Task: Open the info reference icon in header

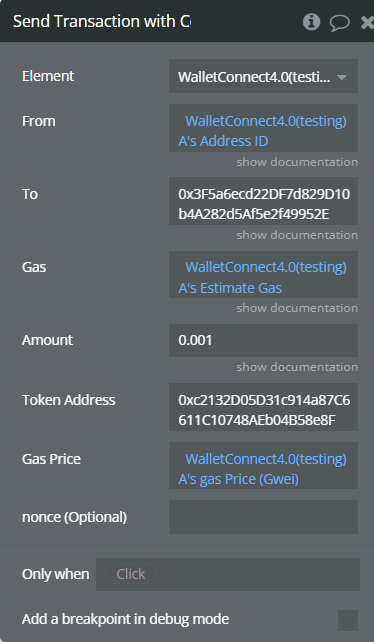Action: click(311, 22)
